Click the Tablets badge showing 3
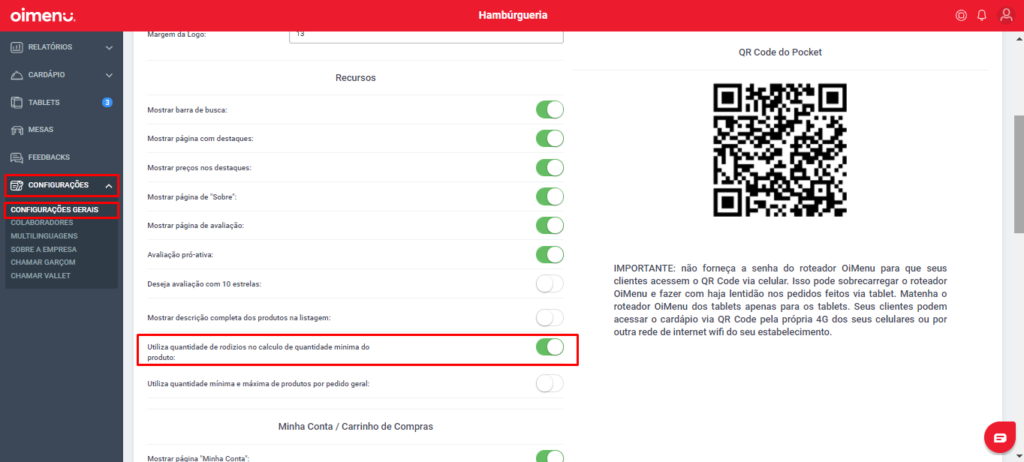 tap(107, 103)
